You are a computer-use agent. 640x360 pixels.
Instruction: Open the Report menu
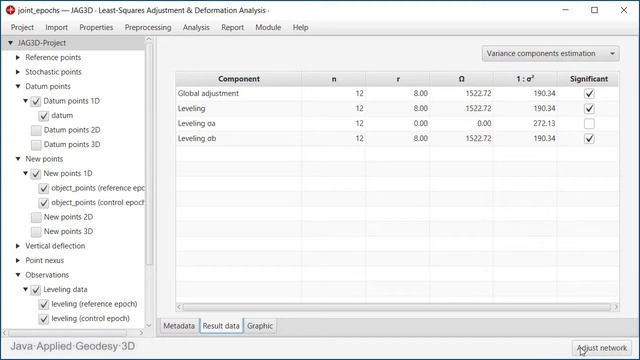coord(232,27)
